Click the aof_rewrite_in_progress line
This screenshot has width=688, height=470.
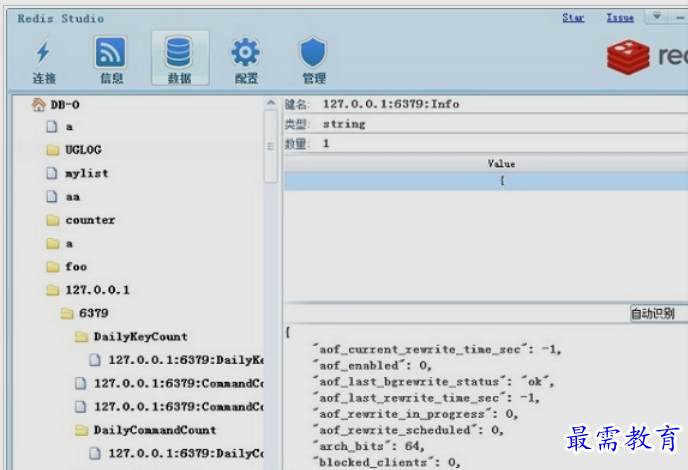click(415, 414)
